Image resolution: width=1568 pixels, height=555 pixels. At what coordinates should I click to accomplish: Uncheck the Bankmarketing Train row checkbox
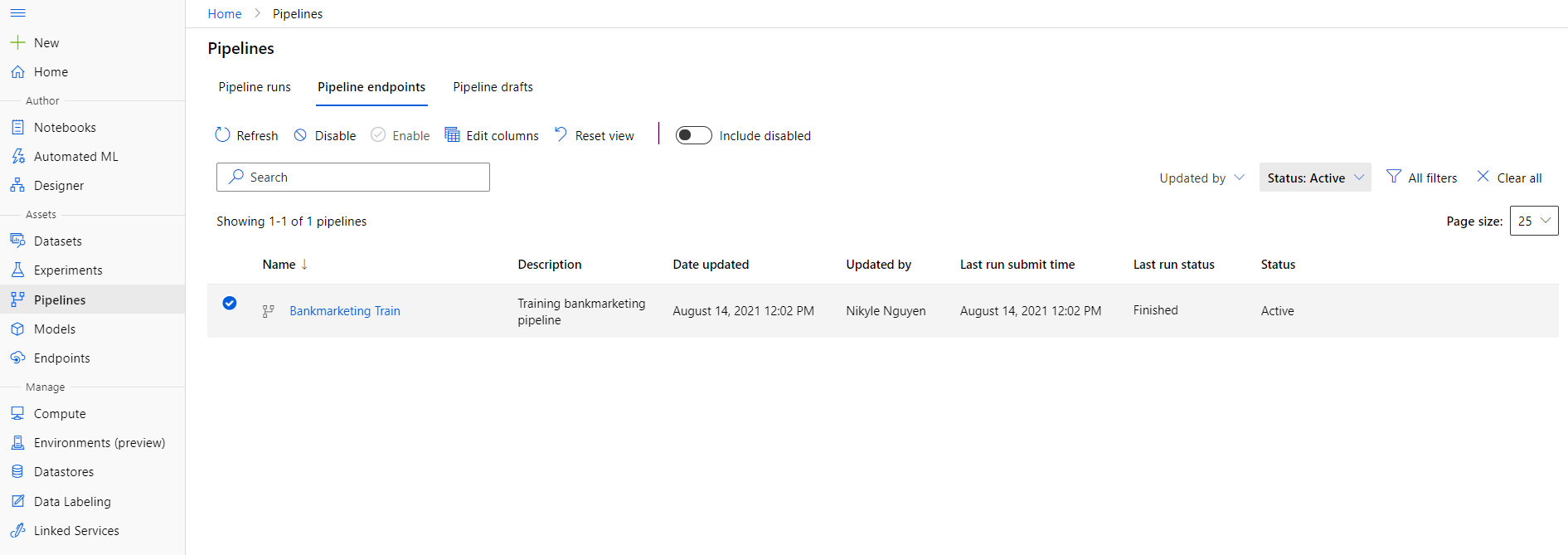pyautogui.click(x=230, y=303)
